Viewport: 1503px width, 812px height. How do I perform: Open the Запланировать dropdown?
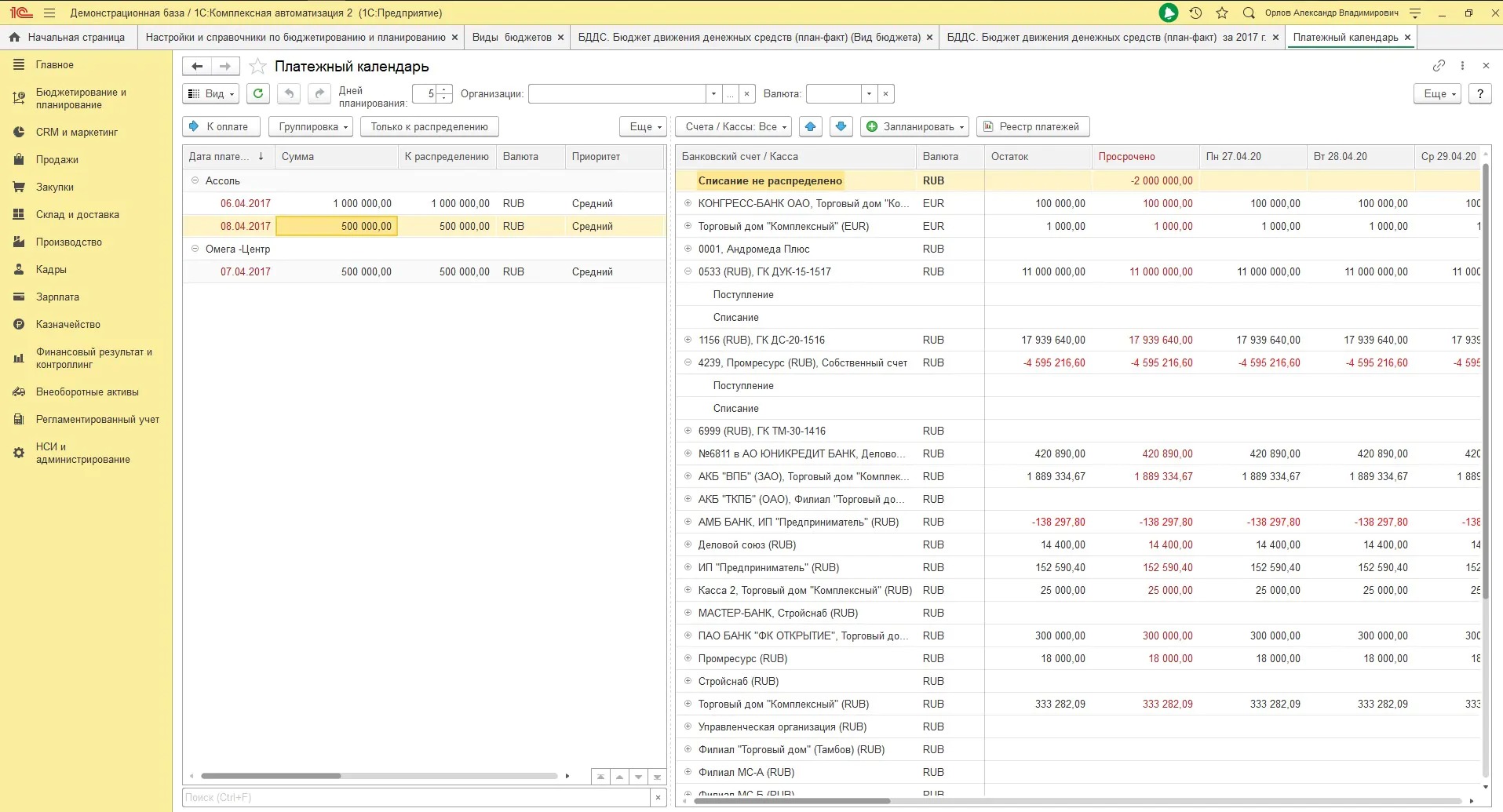pos(915,126)
